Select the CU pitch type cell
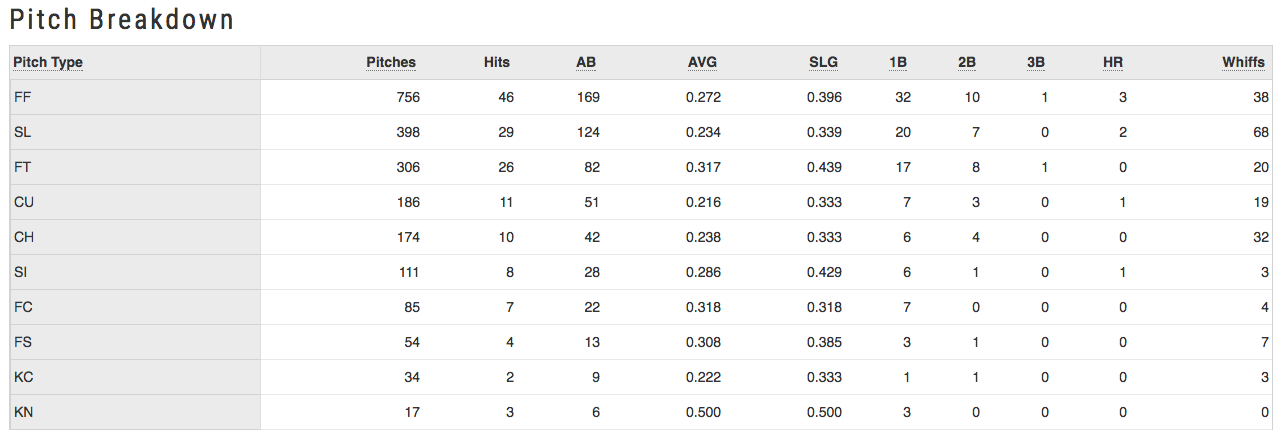Screen dimensions: 1282x439 pyautogui.click(x=135, y=202)
